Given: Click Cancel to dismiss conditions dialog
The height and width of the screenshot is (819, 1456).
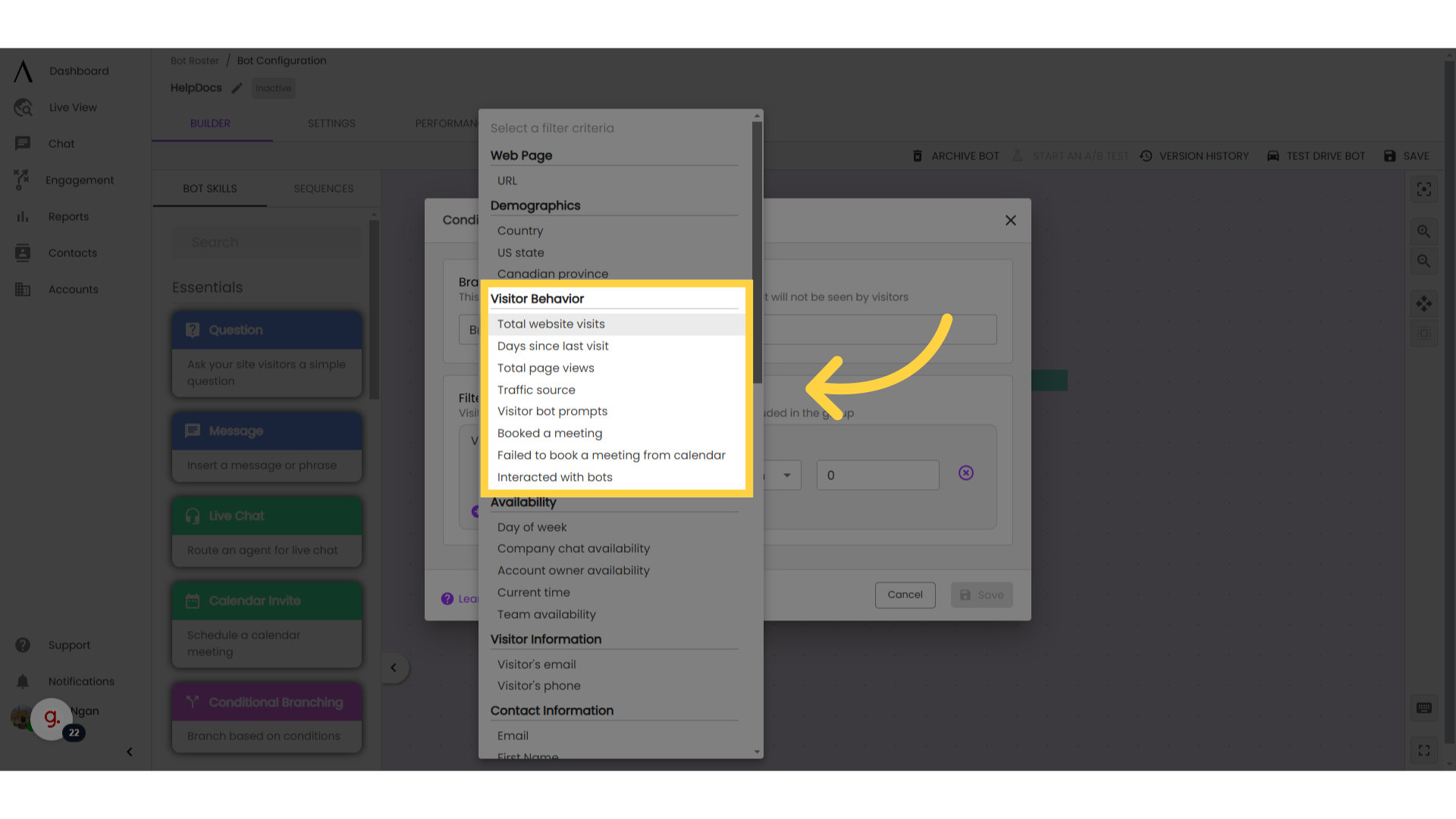Looking at the screenshot, I should coord(905,595).
